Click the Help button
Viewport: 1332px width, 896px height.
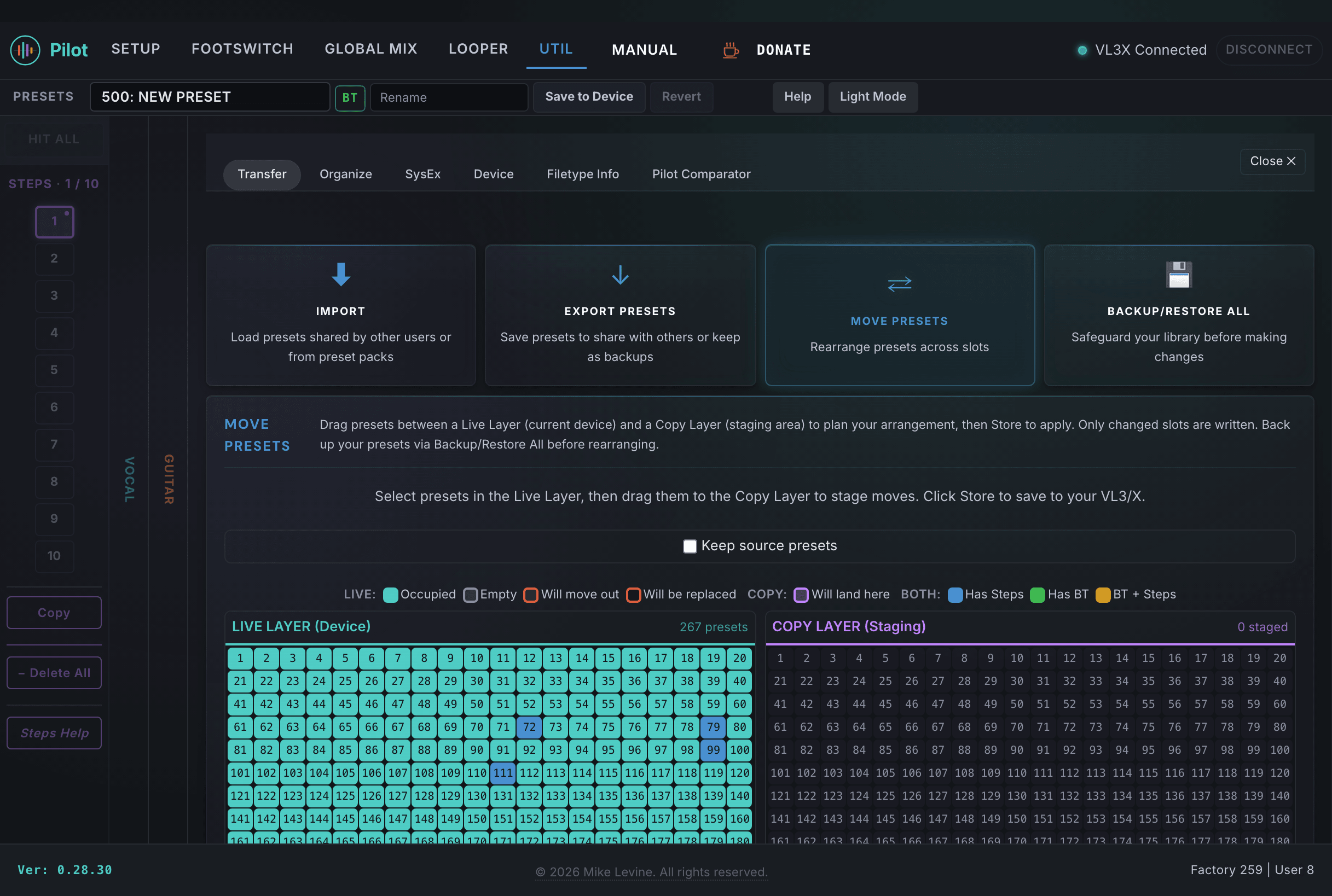tap(797, 97)
